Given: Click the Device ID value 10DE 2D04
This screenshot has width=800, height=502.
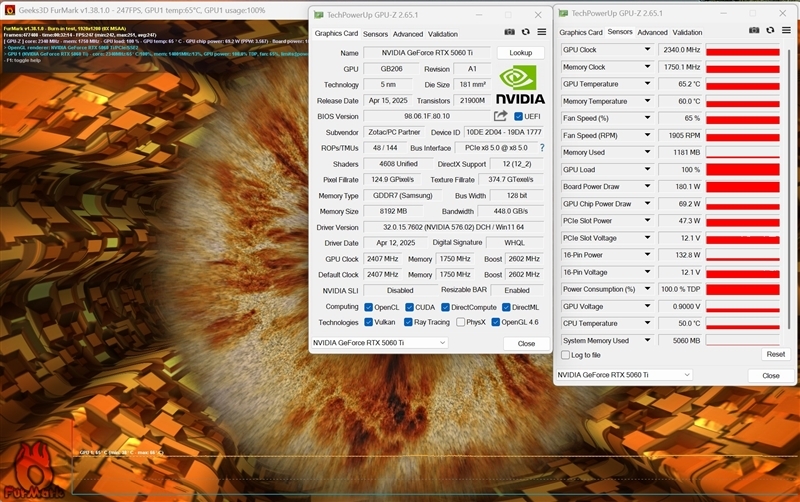Looking at the screenshot, I should click(x=504, y=132).
